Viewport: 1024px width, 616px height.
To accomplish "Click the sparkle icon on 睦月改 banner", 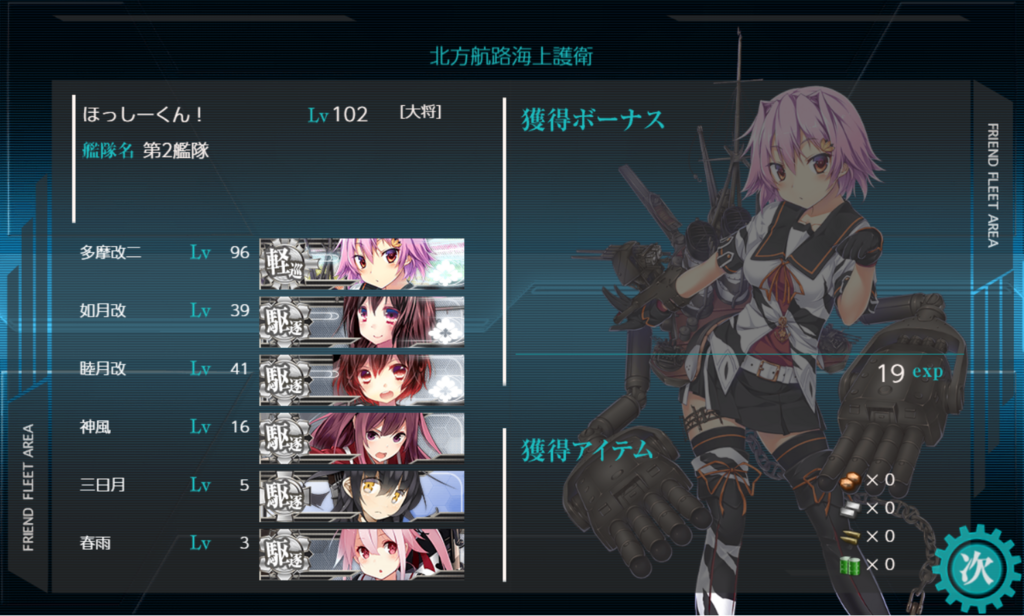I will 445,389.
